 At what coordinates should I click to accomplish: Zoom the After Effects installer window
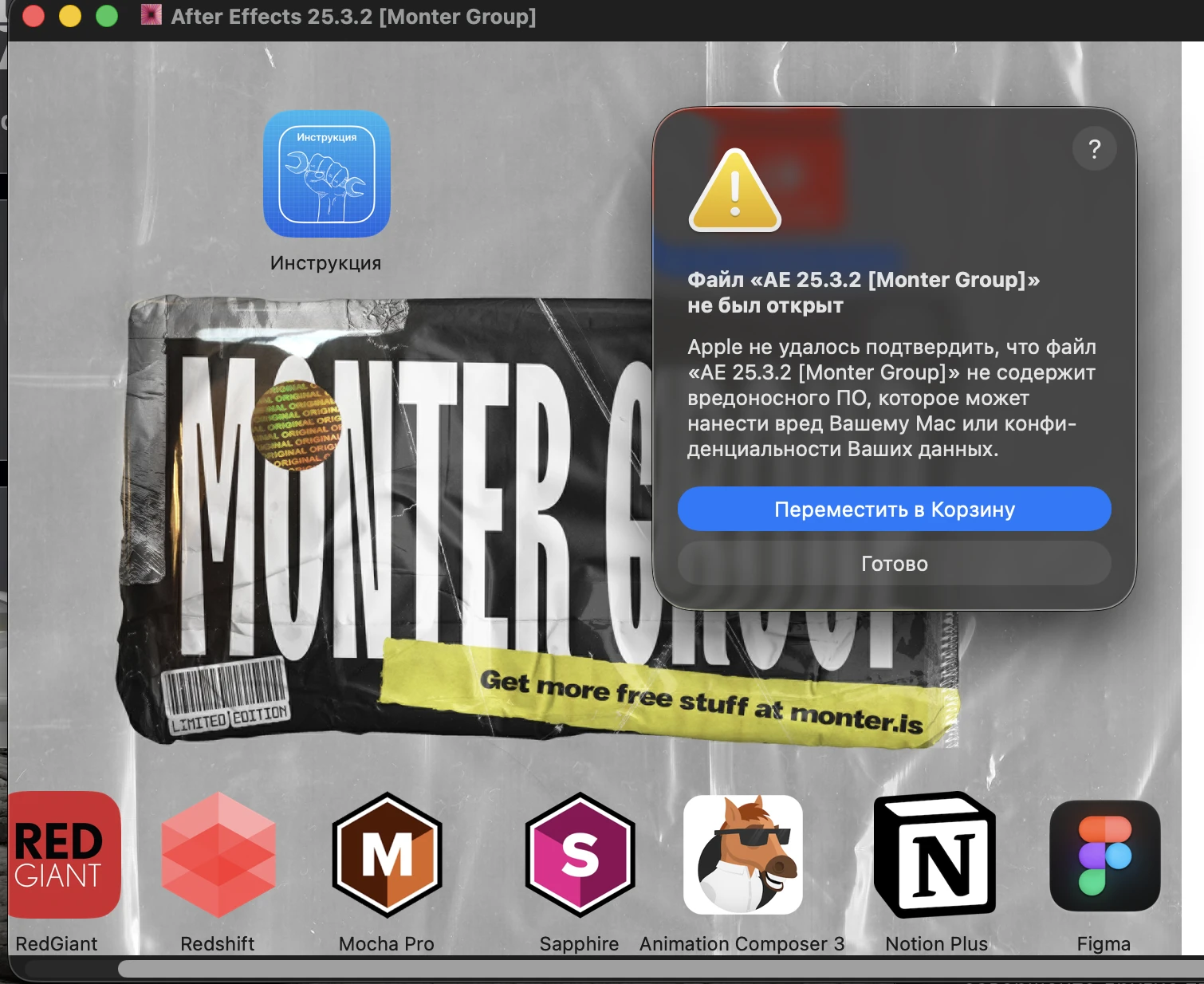click(x=107, y=16)
